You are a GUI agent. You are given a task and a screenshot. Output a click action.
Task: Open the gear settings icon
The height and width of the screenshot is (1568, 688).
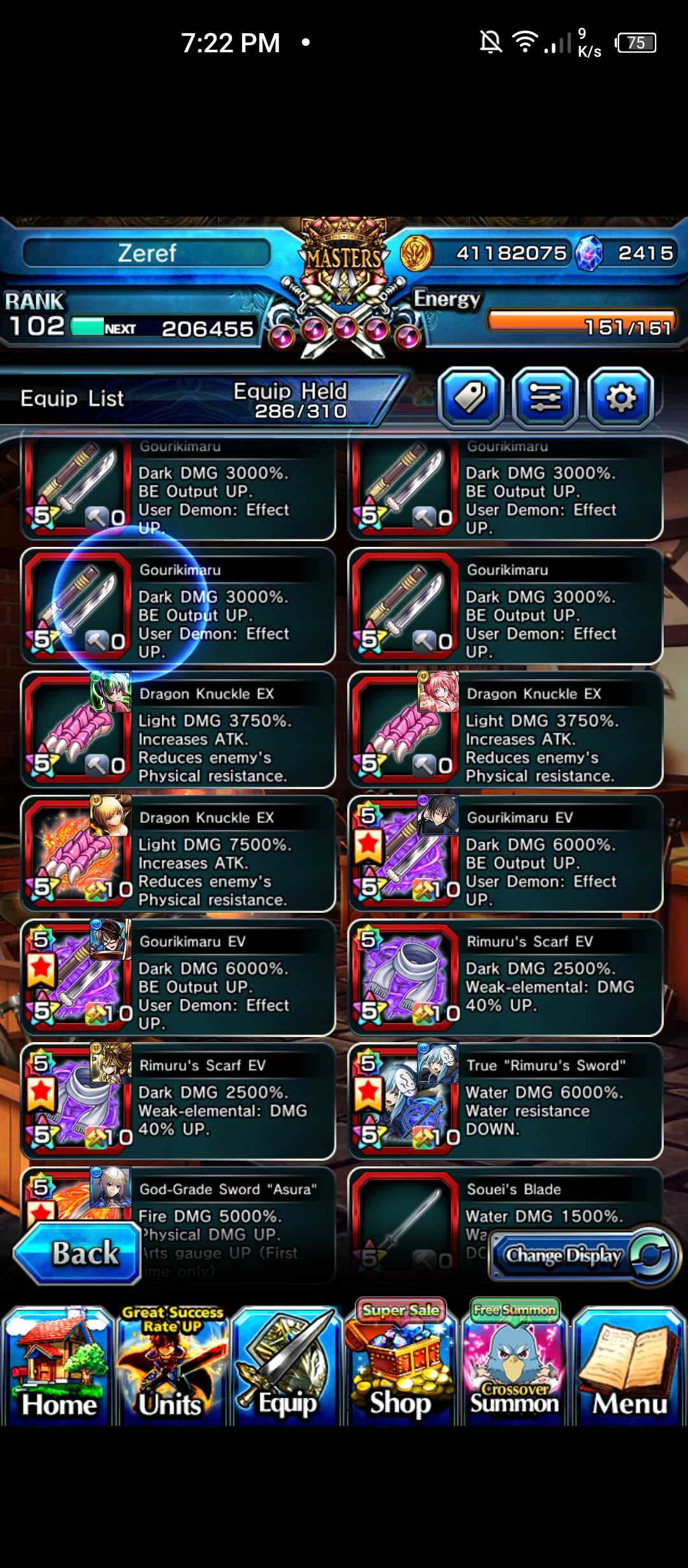click(620, 398)
